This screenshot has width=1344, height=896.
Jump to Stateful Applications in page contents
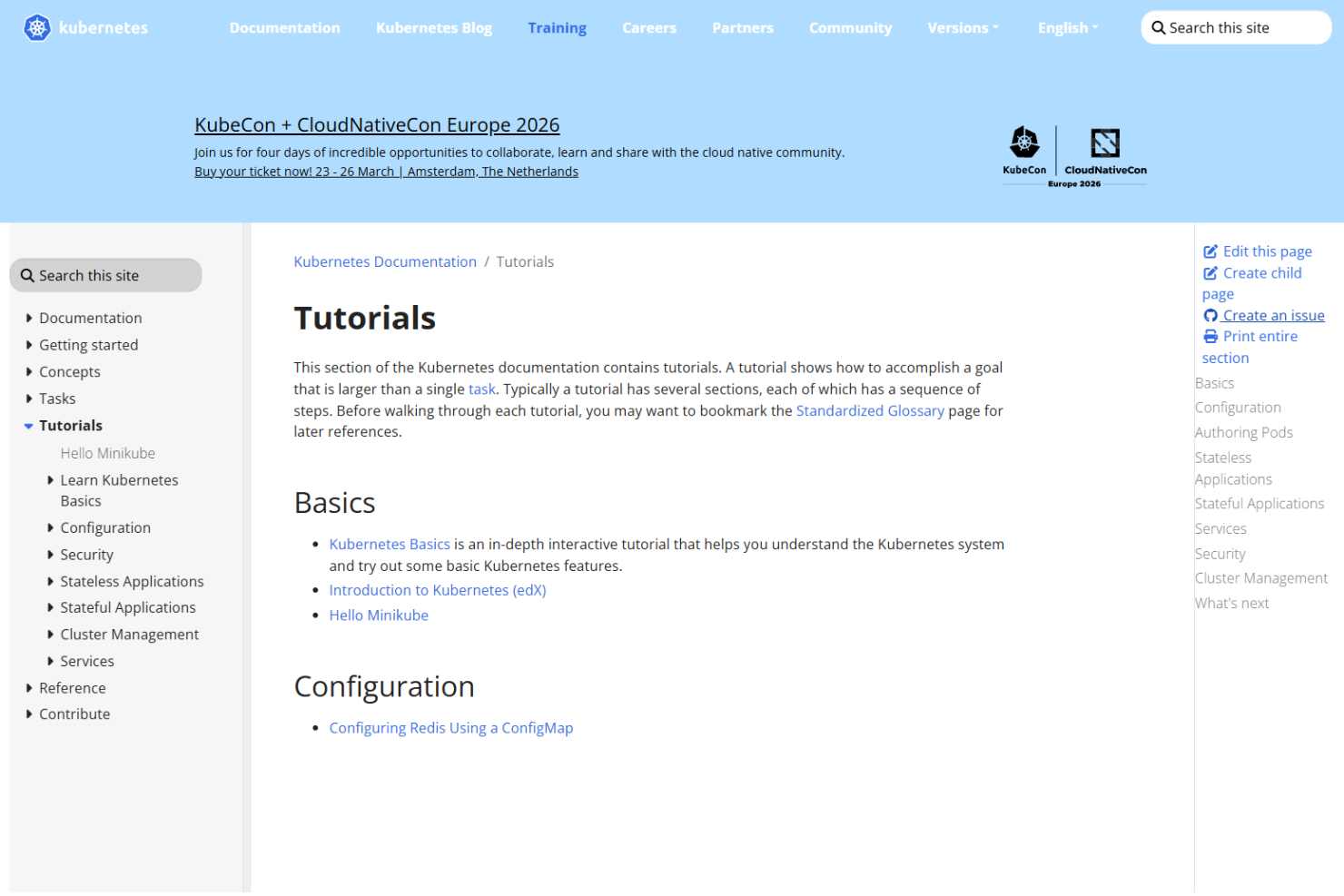1259,504
